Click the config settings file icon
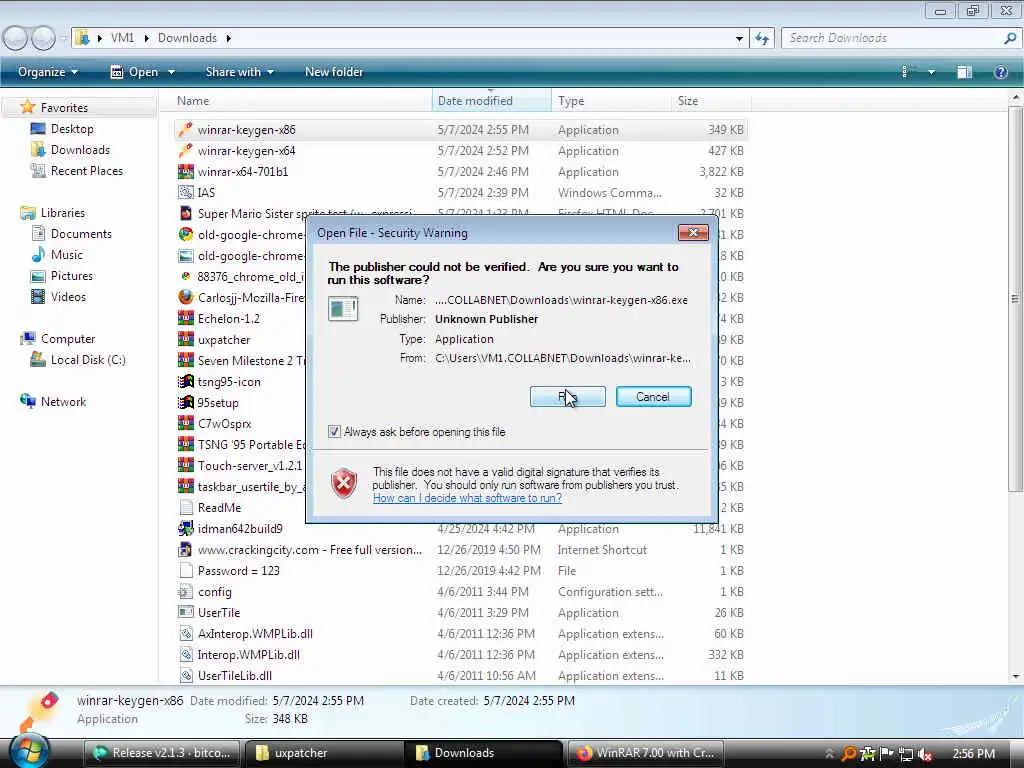 click(186, 592)
